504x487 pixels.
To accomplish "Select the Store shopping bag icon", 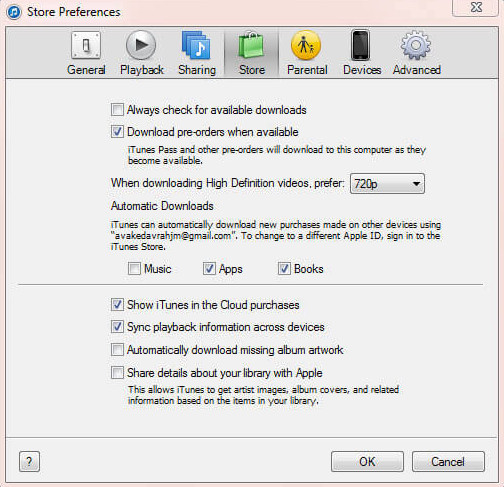I will coord(252,46).
